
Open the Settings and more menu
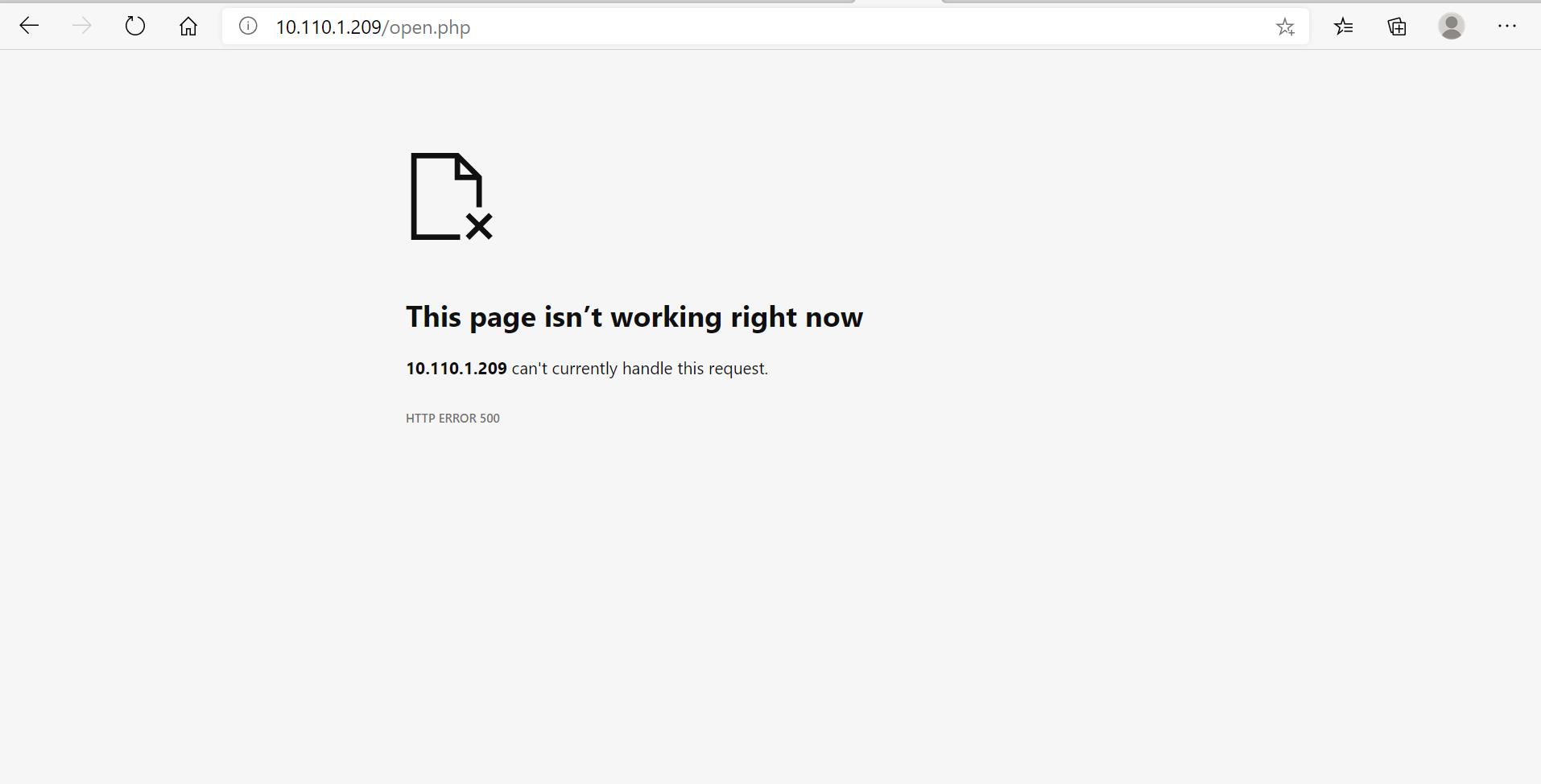1507,26
